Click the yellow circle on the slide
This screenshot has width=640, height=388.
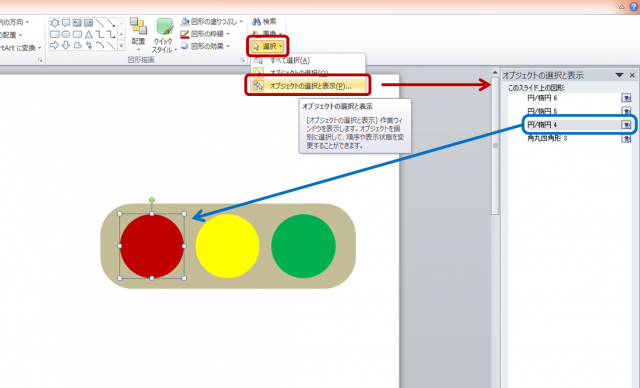tap(227, 246)
